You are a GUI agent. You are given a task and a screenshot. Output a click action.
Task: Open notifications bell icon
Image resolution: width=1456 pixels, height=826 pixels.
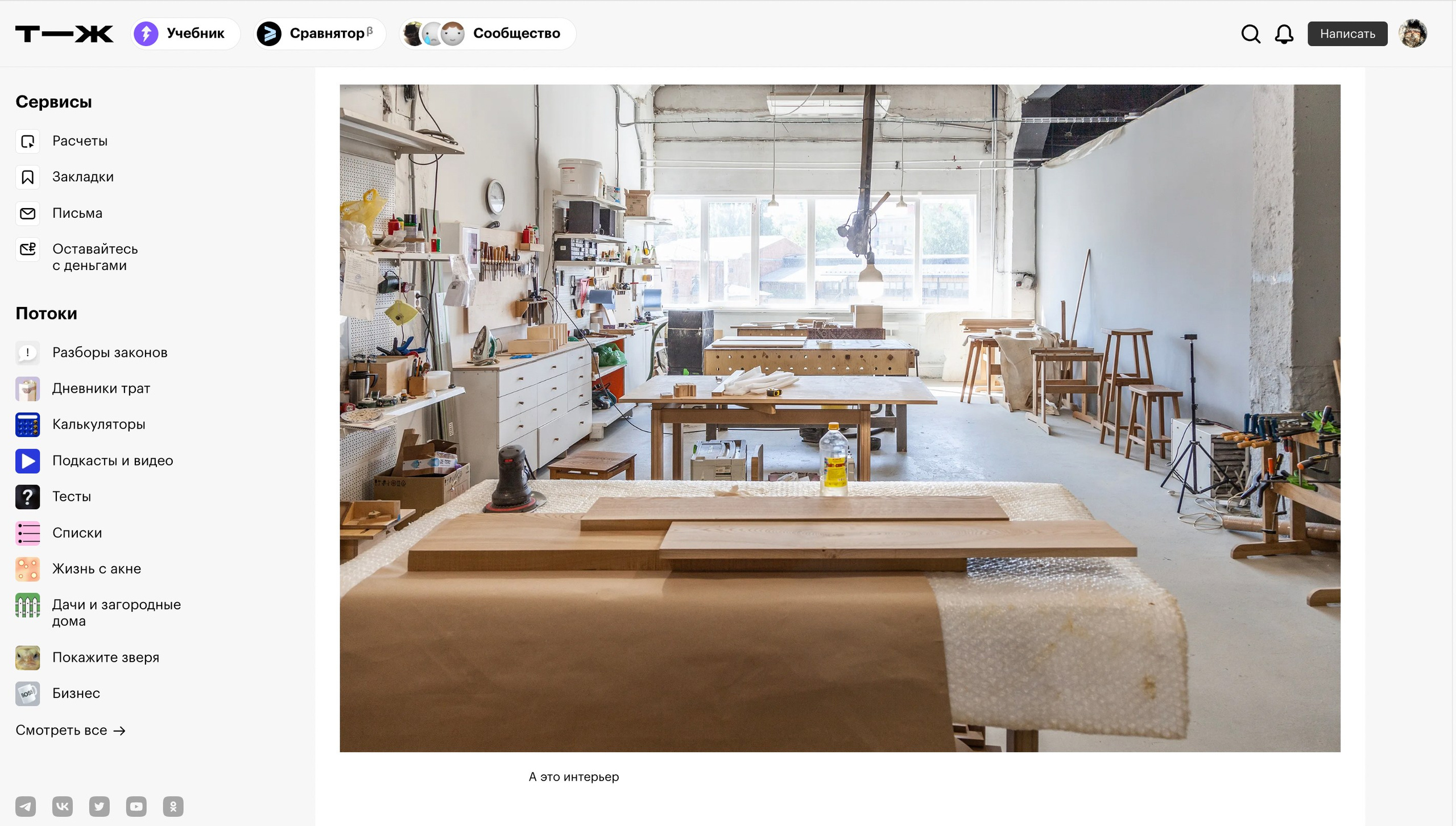[x=1284, y=34]
